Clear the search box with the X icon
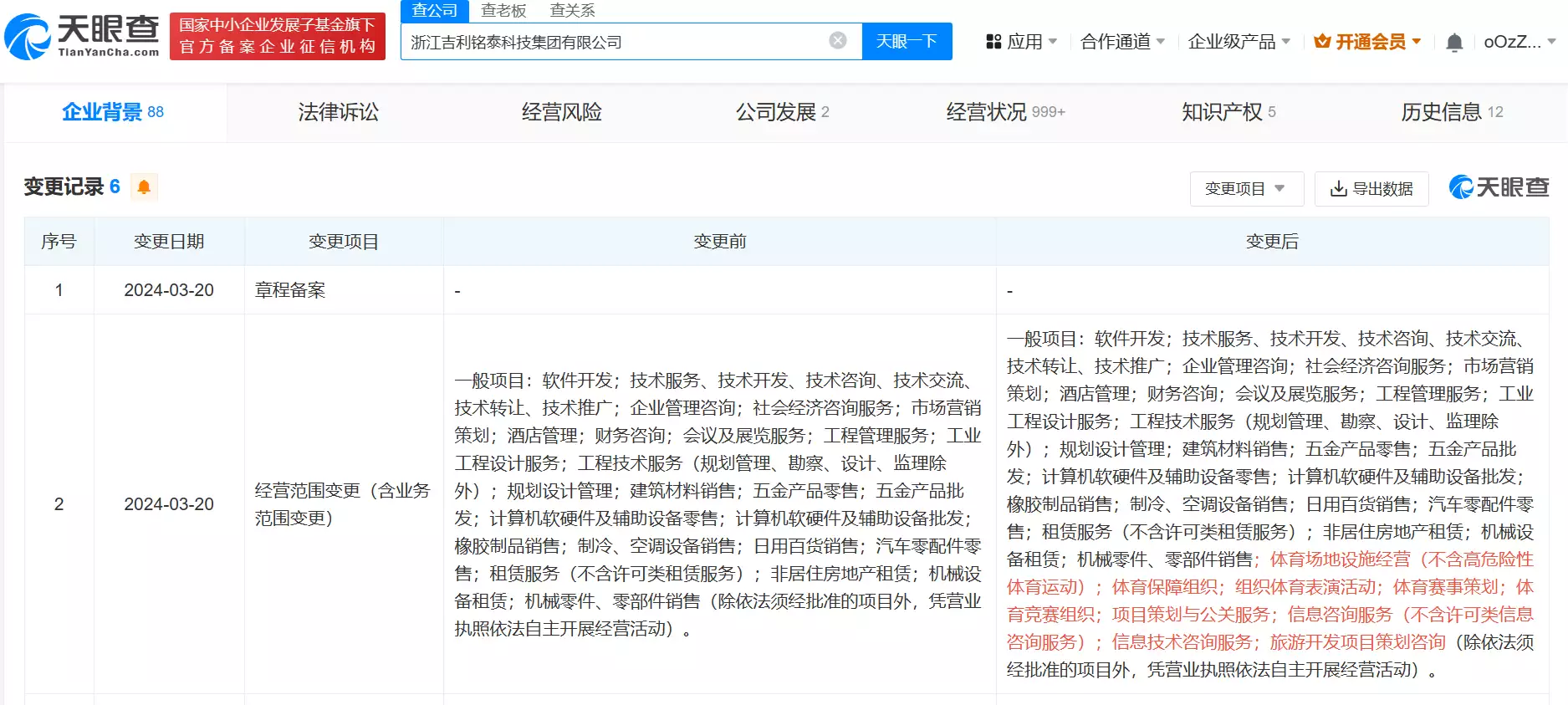The width and height of the screenshot is (1568, 705). tap(837, 40)
